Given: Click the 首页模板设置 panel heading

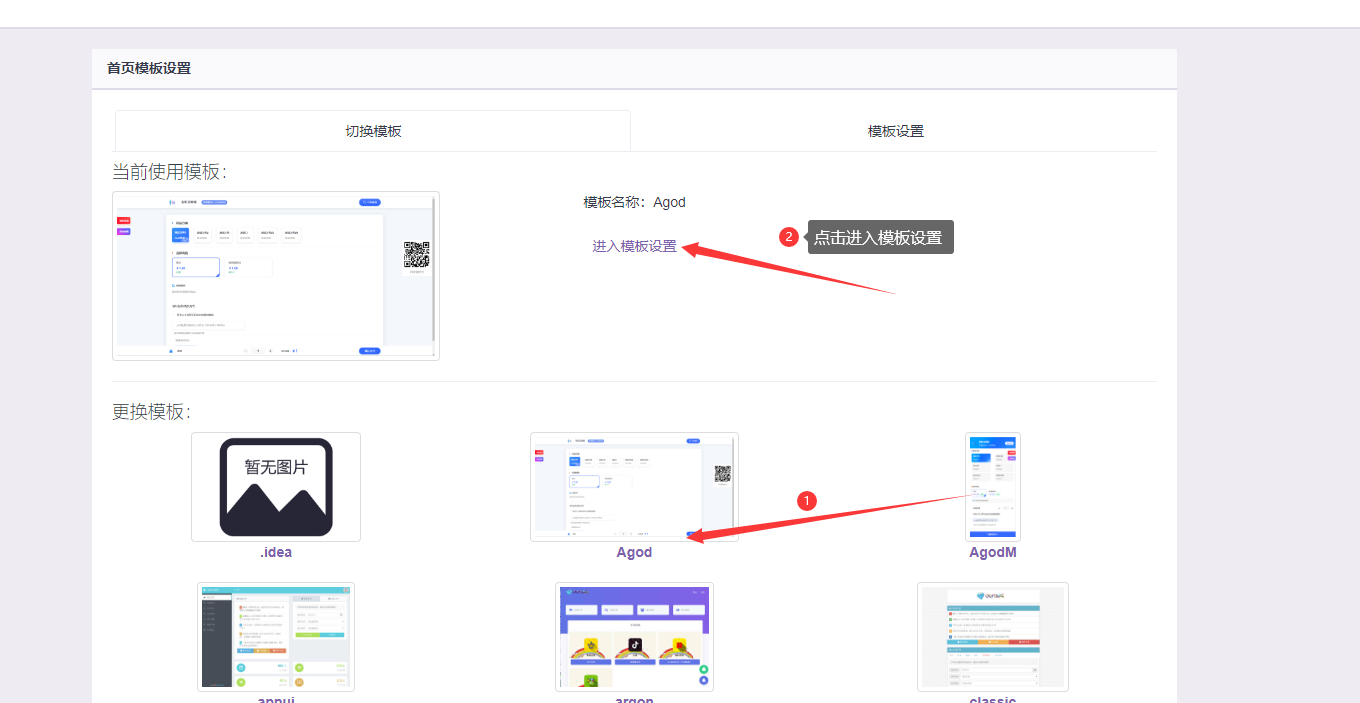Looking at the screenshot, I should pyautogui.click(x=149, y=68).
